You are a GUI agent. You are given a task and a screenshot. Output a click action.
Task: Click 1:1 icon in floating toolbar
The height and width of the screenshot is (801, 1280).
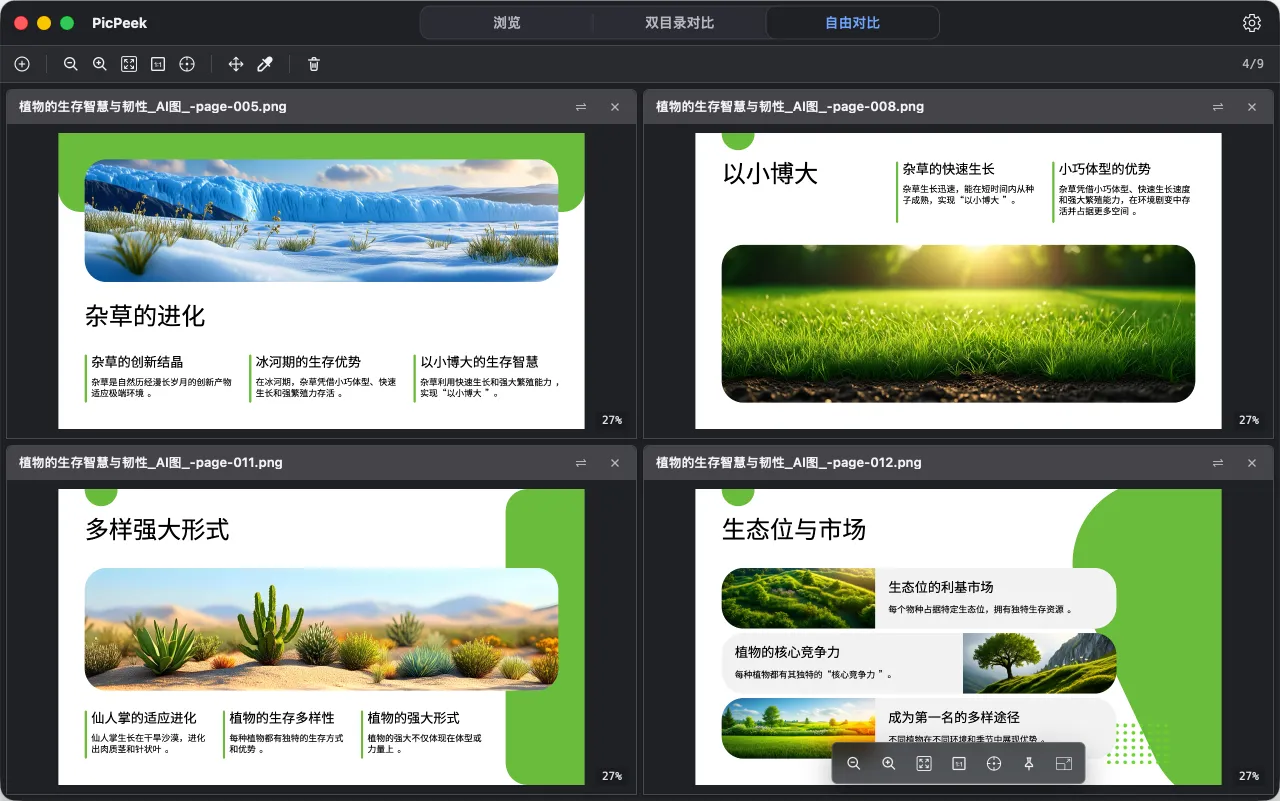click(959, 763)
